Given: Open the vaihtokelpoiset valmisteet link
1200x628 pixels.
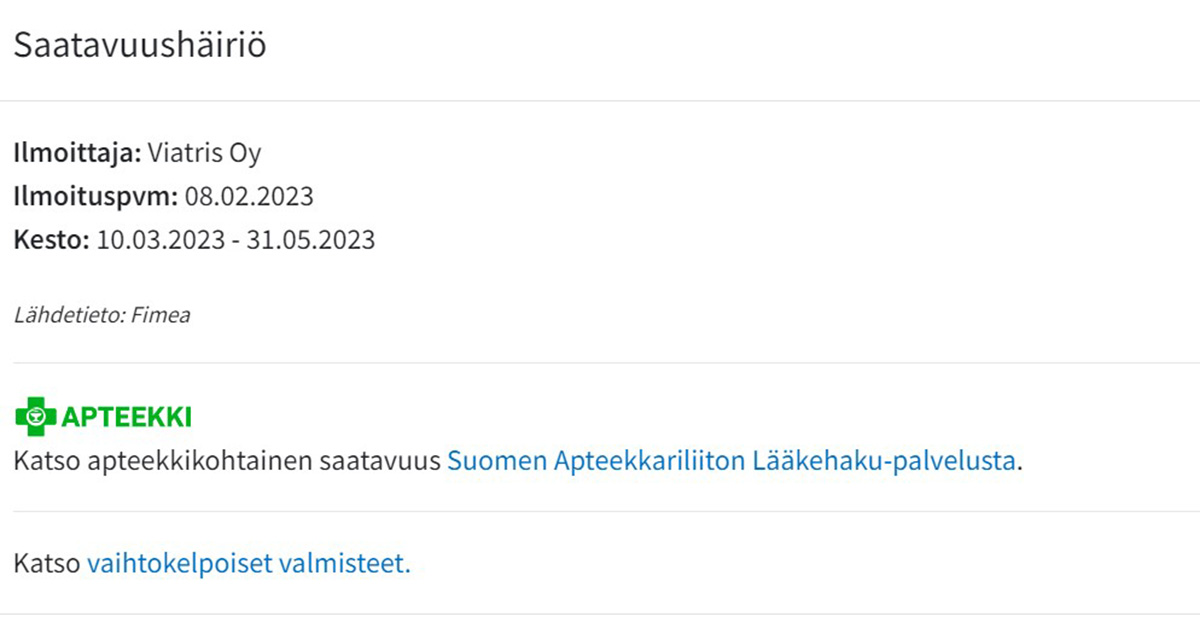Looking at the screenshot, I should (248, 563).
